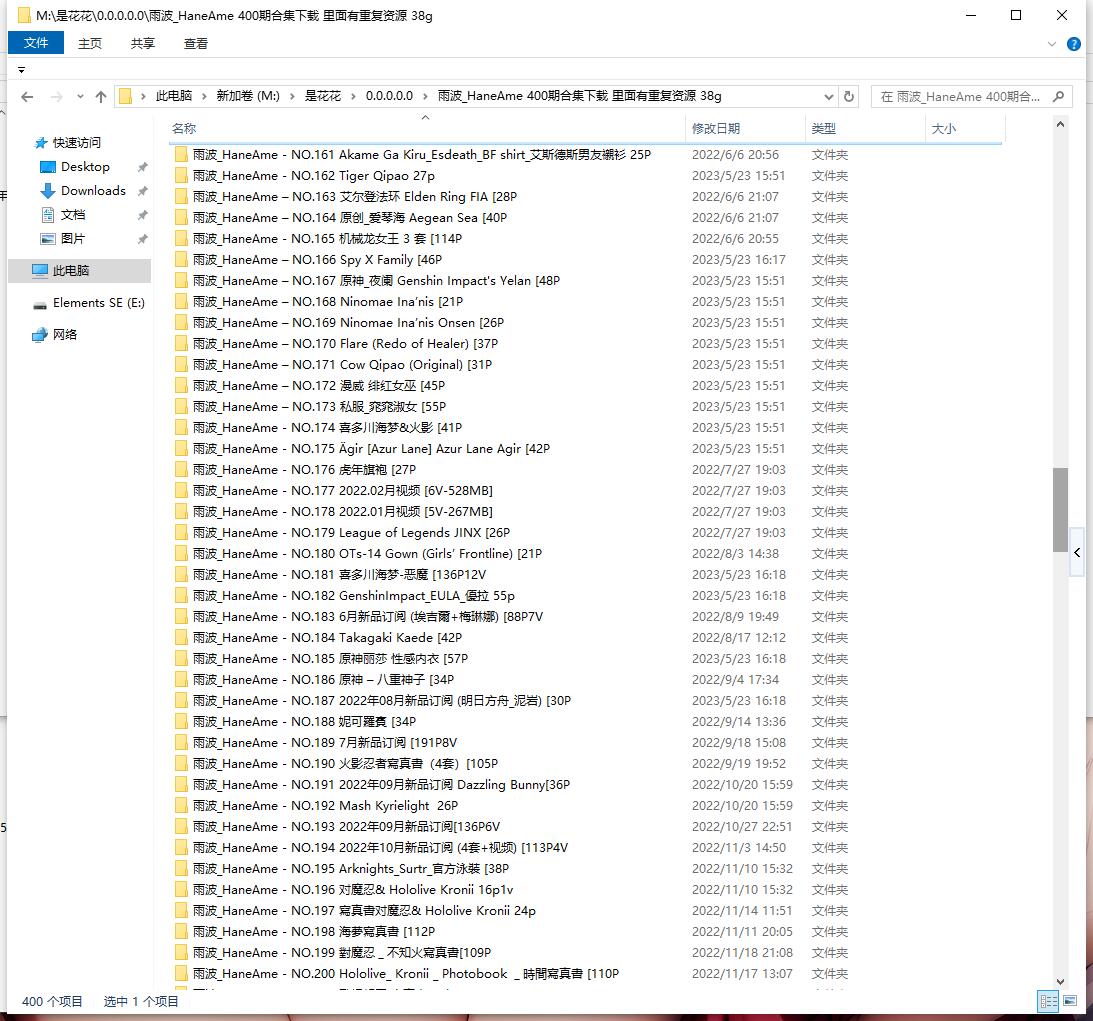
Task: Open 网络 in the navigation pane
Action: click(x=65, y=335)
